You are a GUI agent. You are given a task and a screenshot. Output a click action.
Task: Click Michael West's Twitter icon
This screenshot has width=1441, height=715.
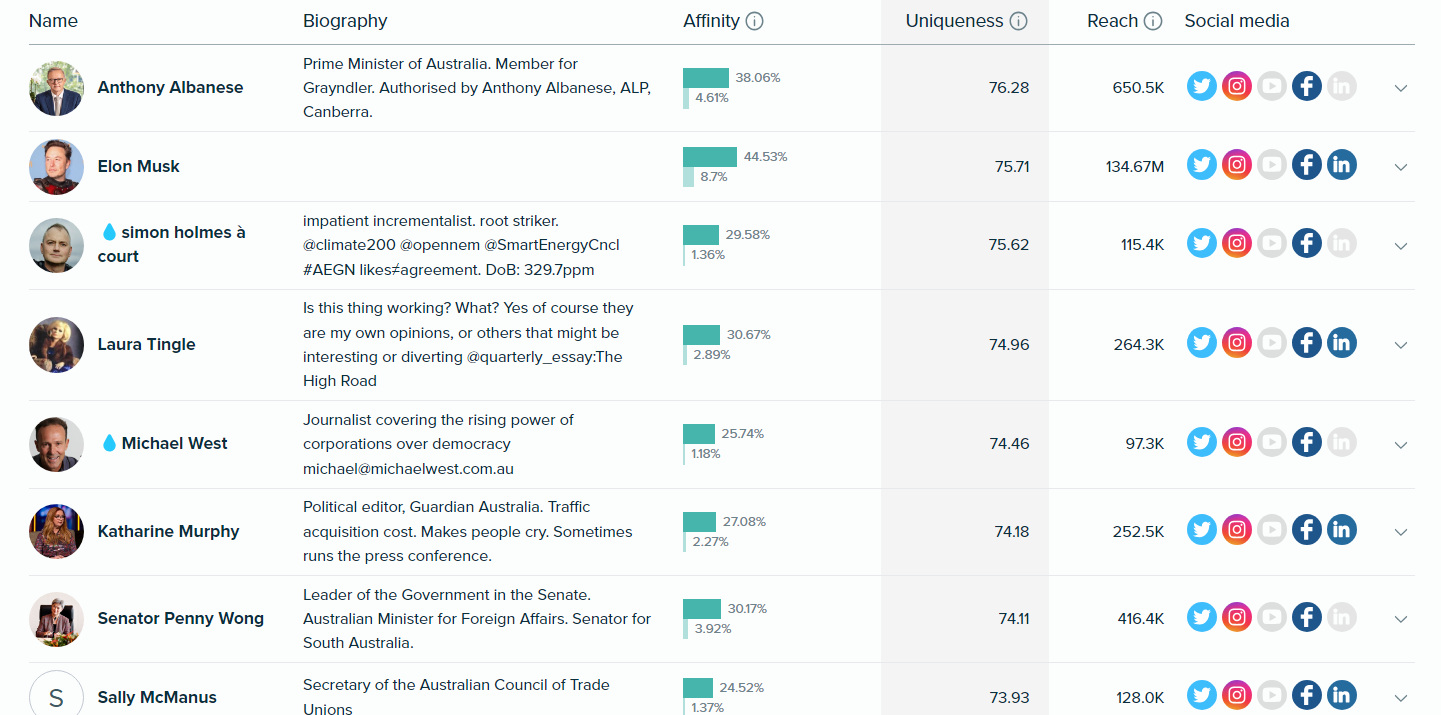click(1202, 442)
